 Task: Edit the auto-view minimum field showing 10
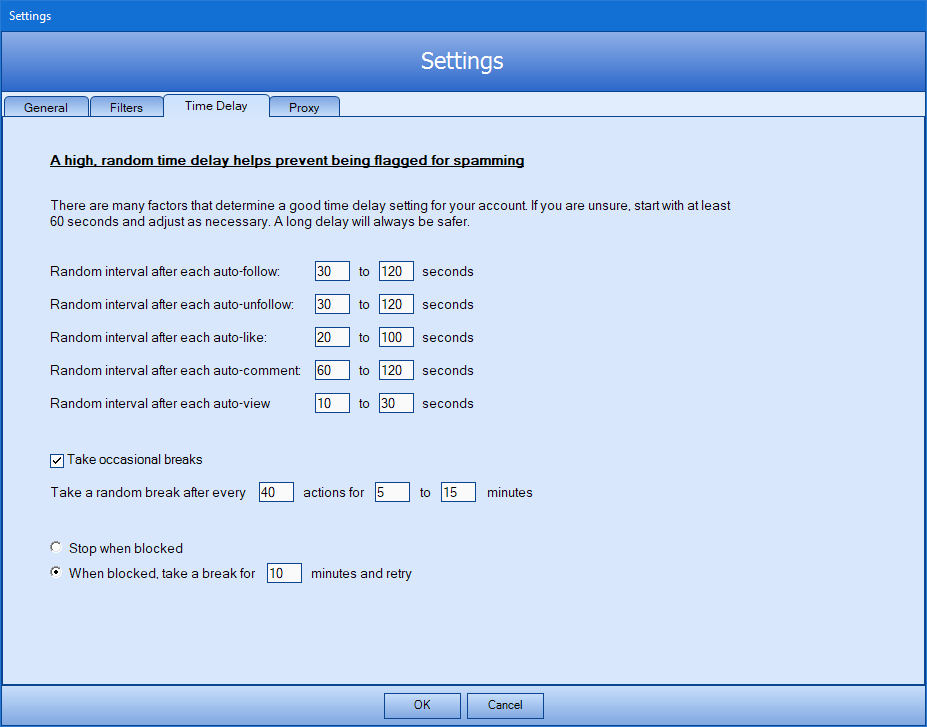pyautogui.click(x=332, y=404)
